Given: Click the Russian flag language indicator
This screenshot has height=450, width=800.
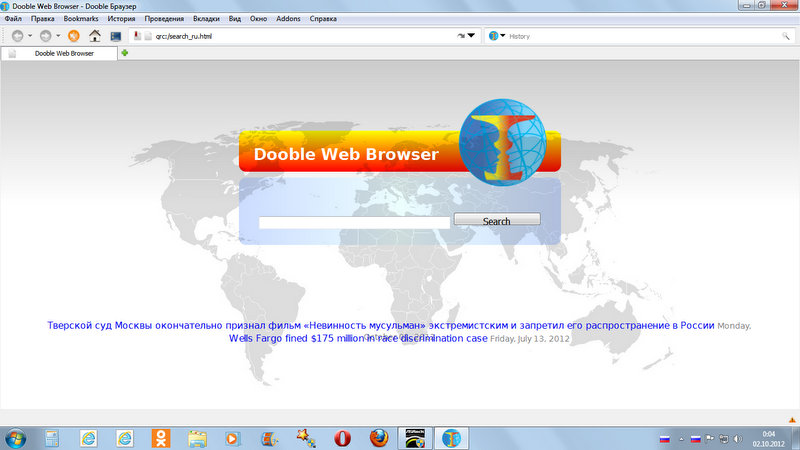Looking at the screenshot, I should click(x=664, y=439).
